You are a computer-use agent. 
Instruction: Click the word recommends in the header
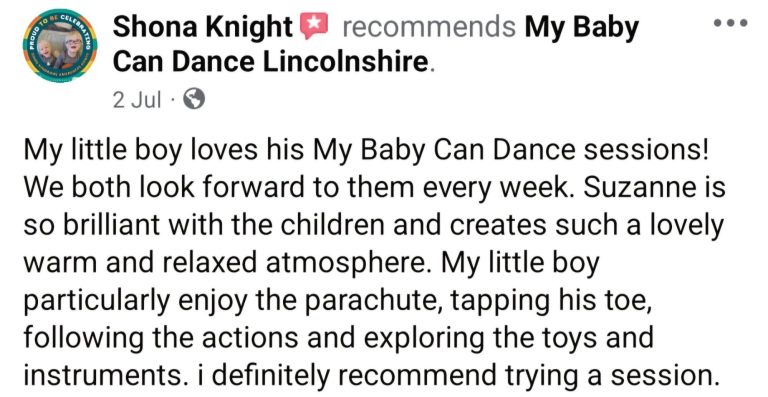[429, 26]
